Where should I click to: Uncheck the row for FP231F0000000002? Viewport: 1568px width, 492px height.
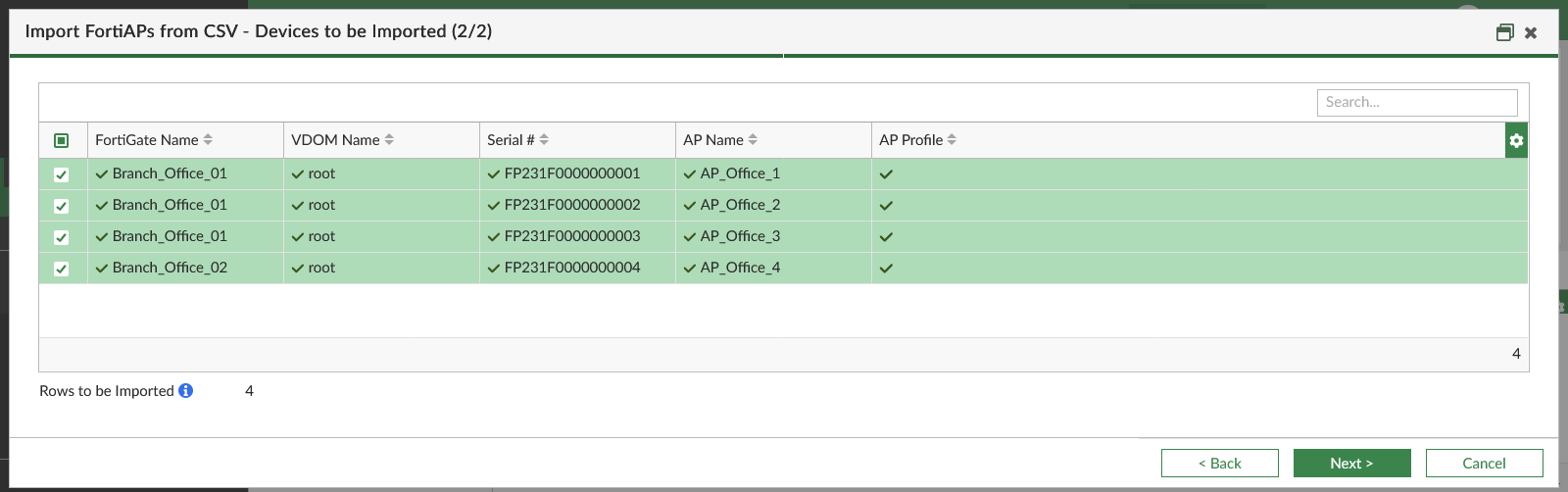click(x=61, y=206)
